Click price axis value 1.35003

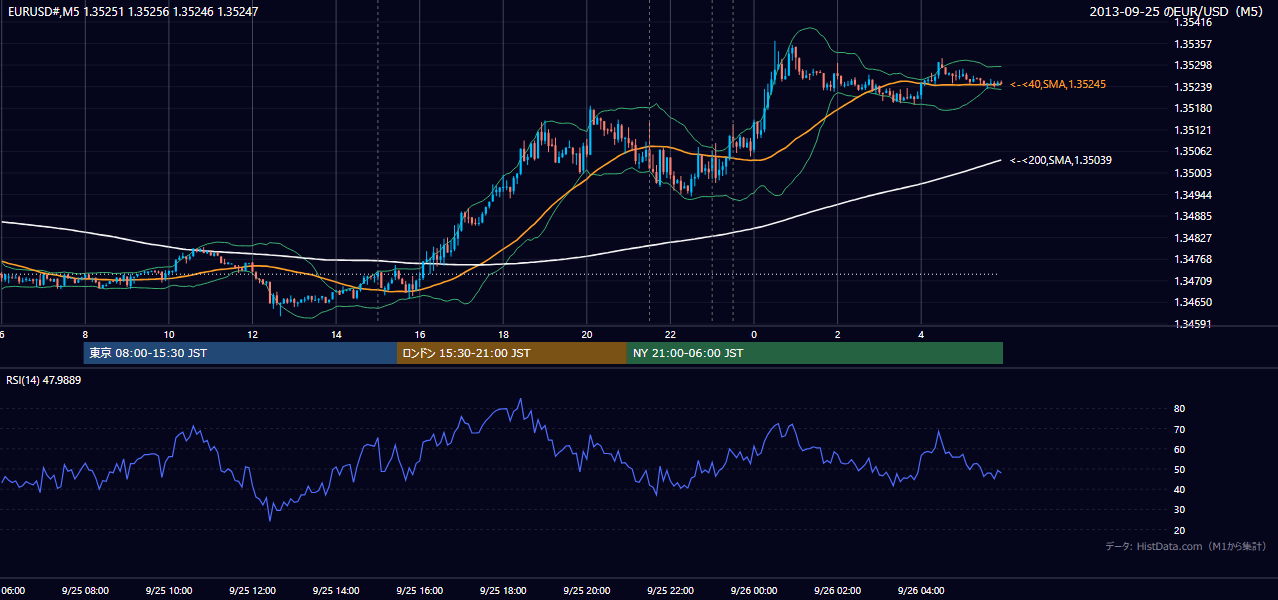pyautogui.click(x=1192, y=173)
